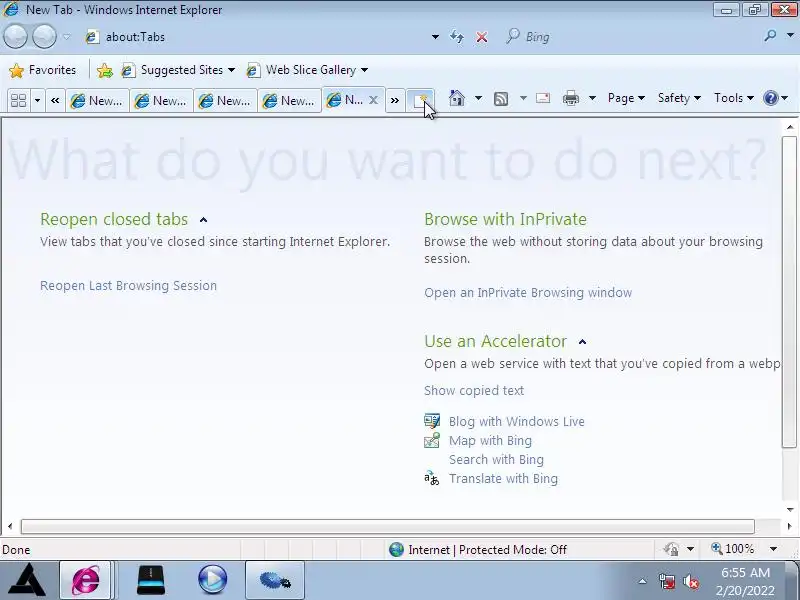
Task: Click the Help question mark icon
Action: (770, 98)
